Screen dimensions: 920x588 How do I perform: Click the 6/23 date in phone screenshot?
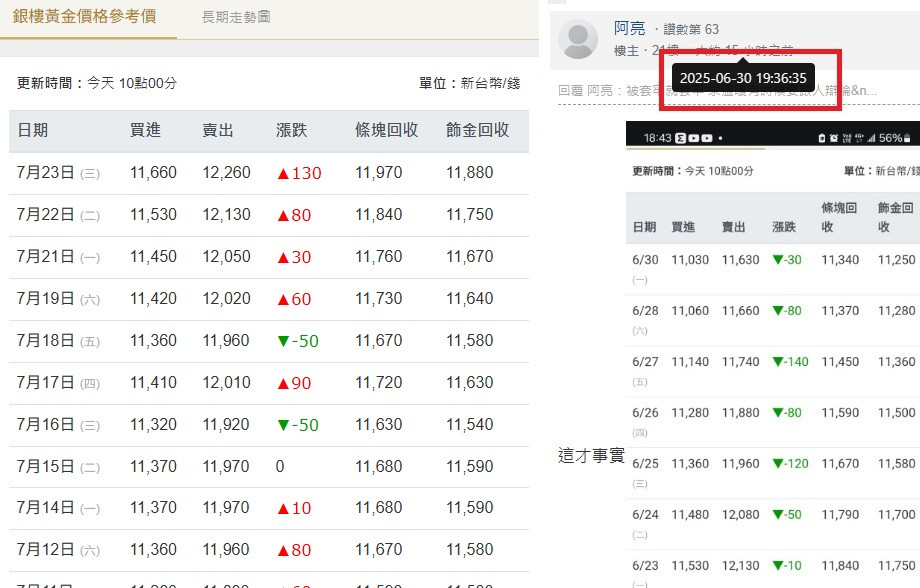point(645,566)
